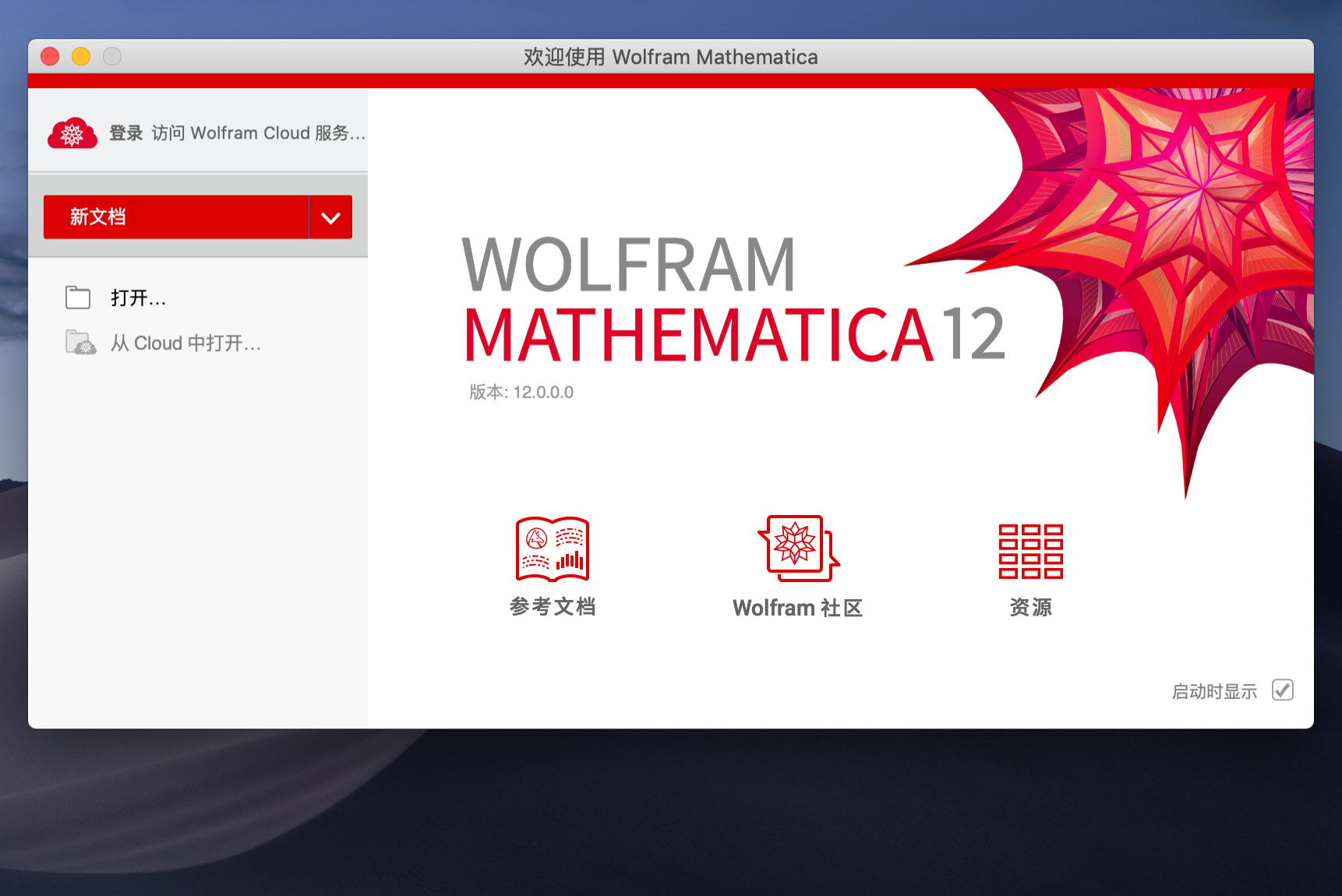The image size is (1342, 896).
Task: Click the folder icon next to 打开
Action: [78, 297]
